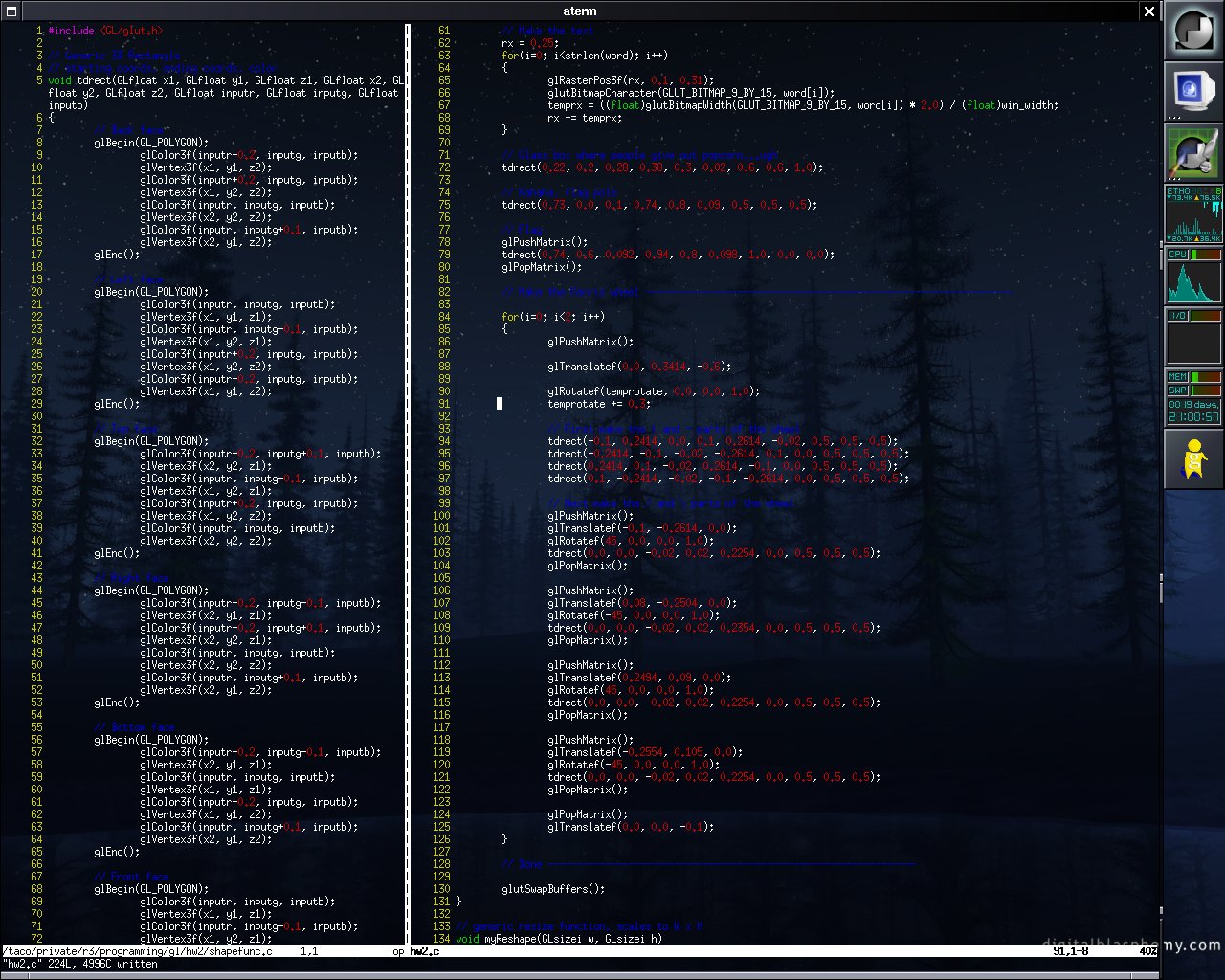Click the '91,1-8' cursor position indicator
Image resolution: width=1225 pixels, height=980 pixels.
(1071, 951)
